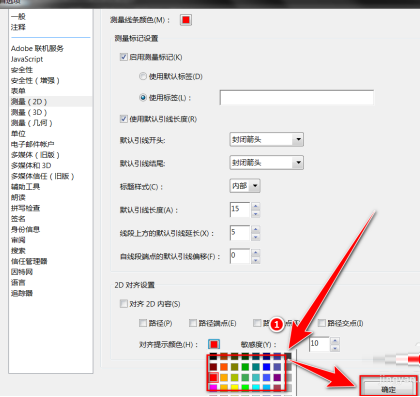Viewport: 420px width, 397px height.
Task: Check the 路径(P) option
Action: point(143,323)
